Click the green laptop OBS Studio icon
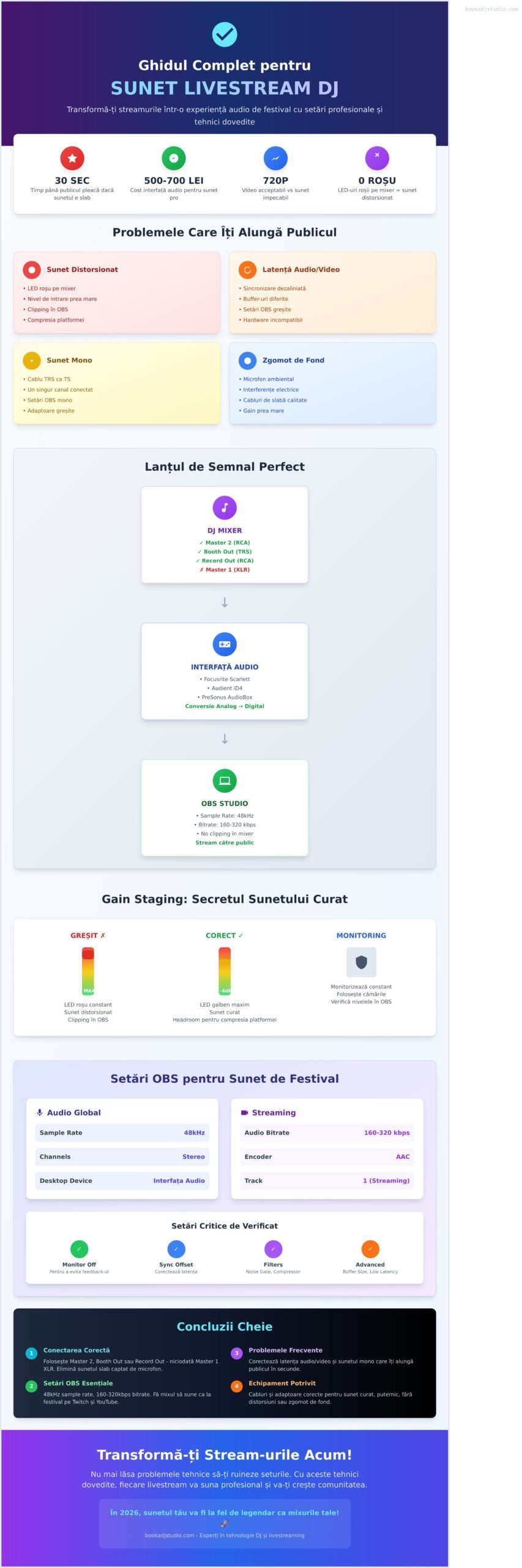522x1568 pixels. 225,780
